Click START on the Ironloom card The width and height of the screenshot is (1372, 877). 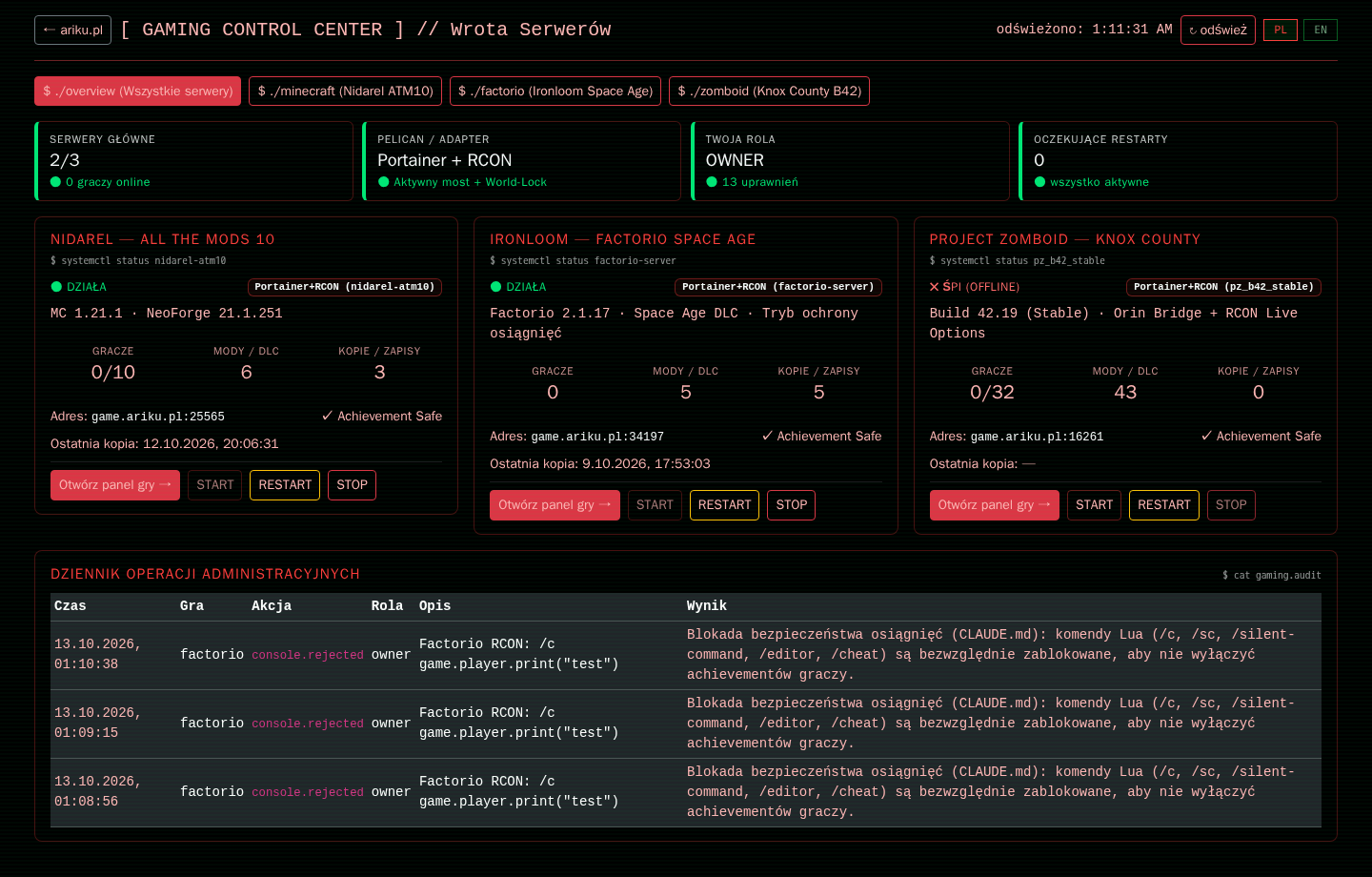pos(655,505)
